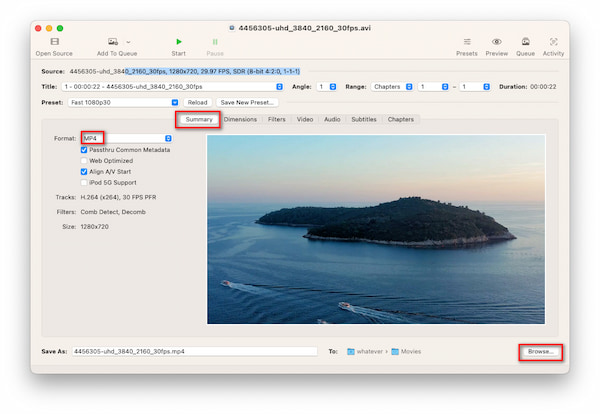Viewport: 600px width, 414px height.
Task: Click the Comb Detect, Decomb filters text
Action: coord(113,212)
